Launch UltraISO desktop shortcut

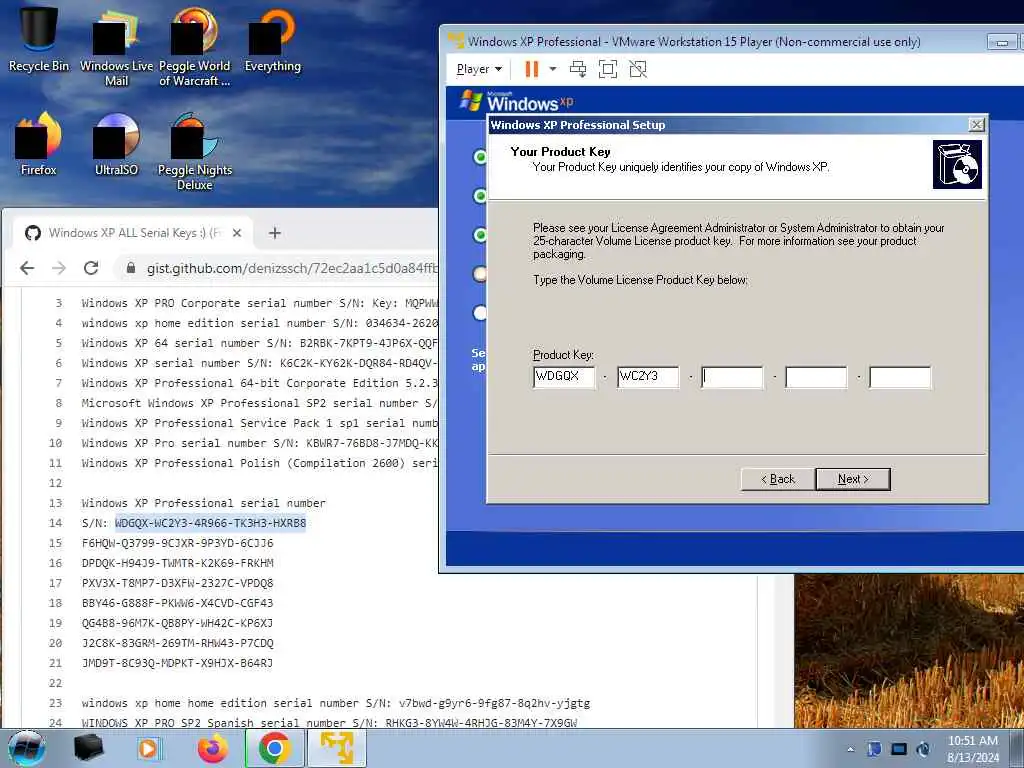[x=116, y=144]
